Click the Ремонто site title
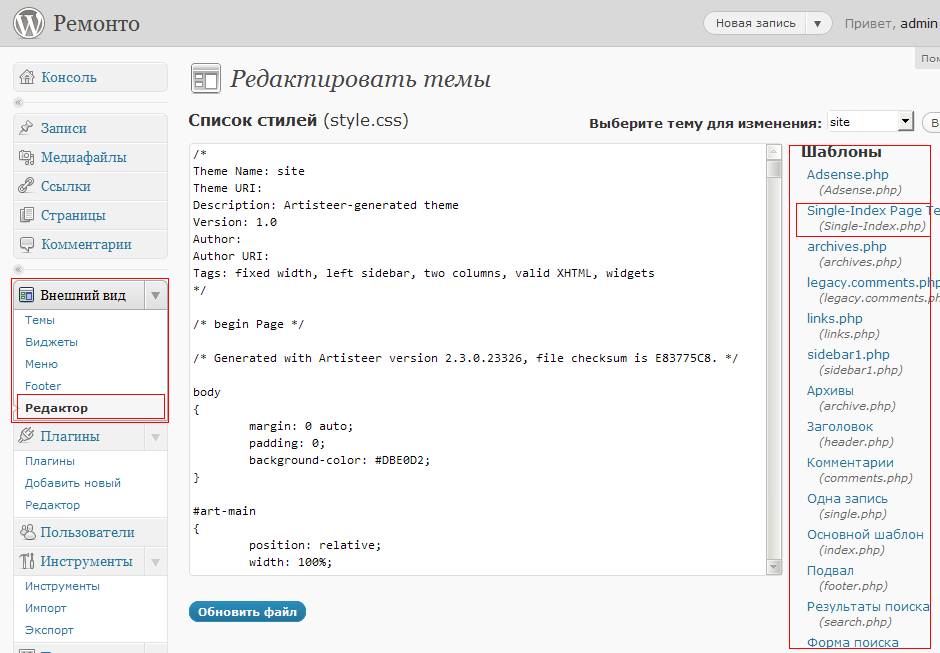Viewport: 940px width, 653px height. tap(97, 23)
